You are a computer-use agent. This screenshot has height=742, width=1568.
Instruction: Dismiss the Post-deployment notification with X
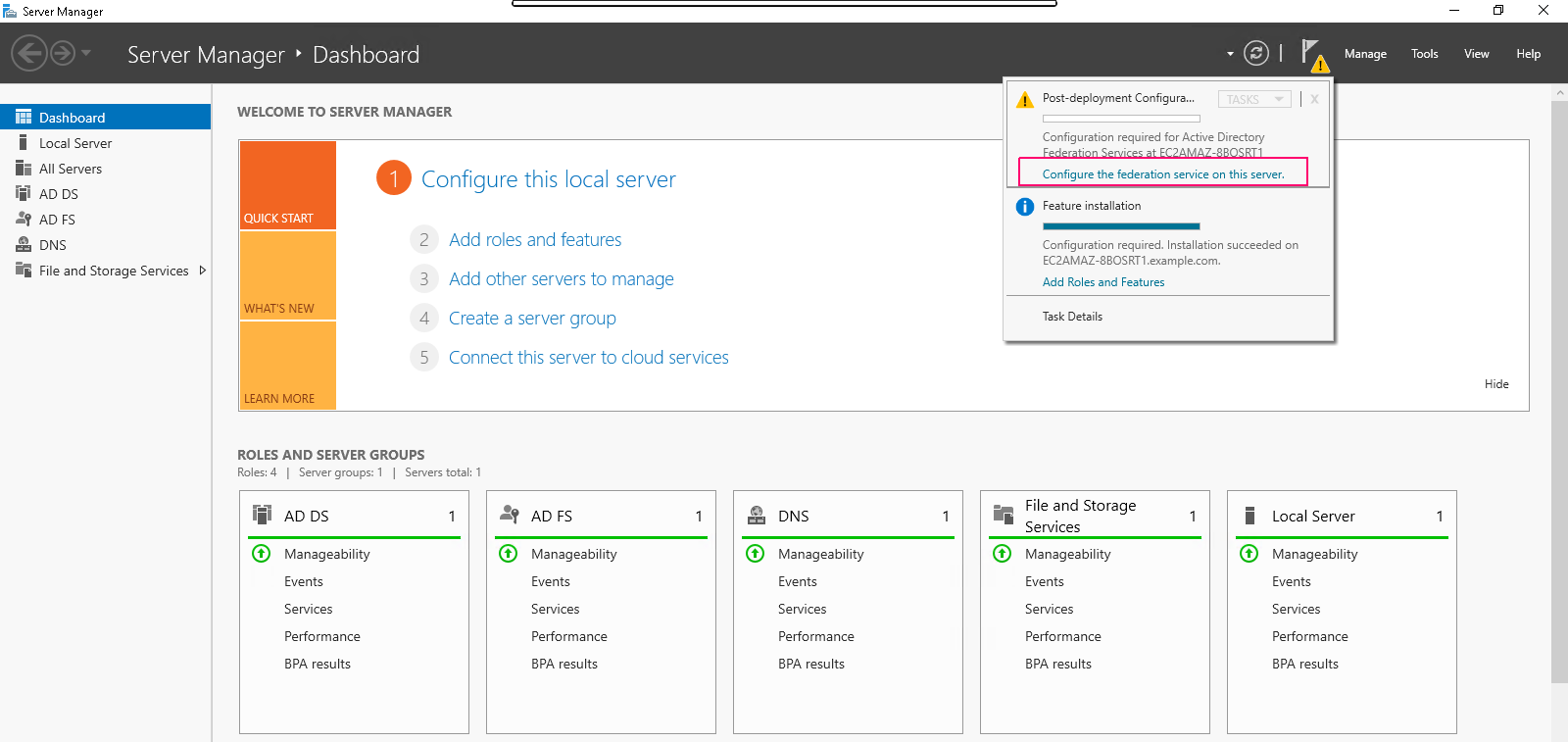pos(1314,99)
